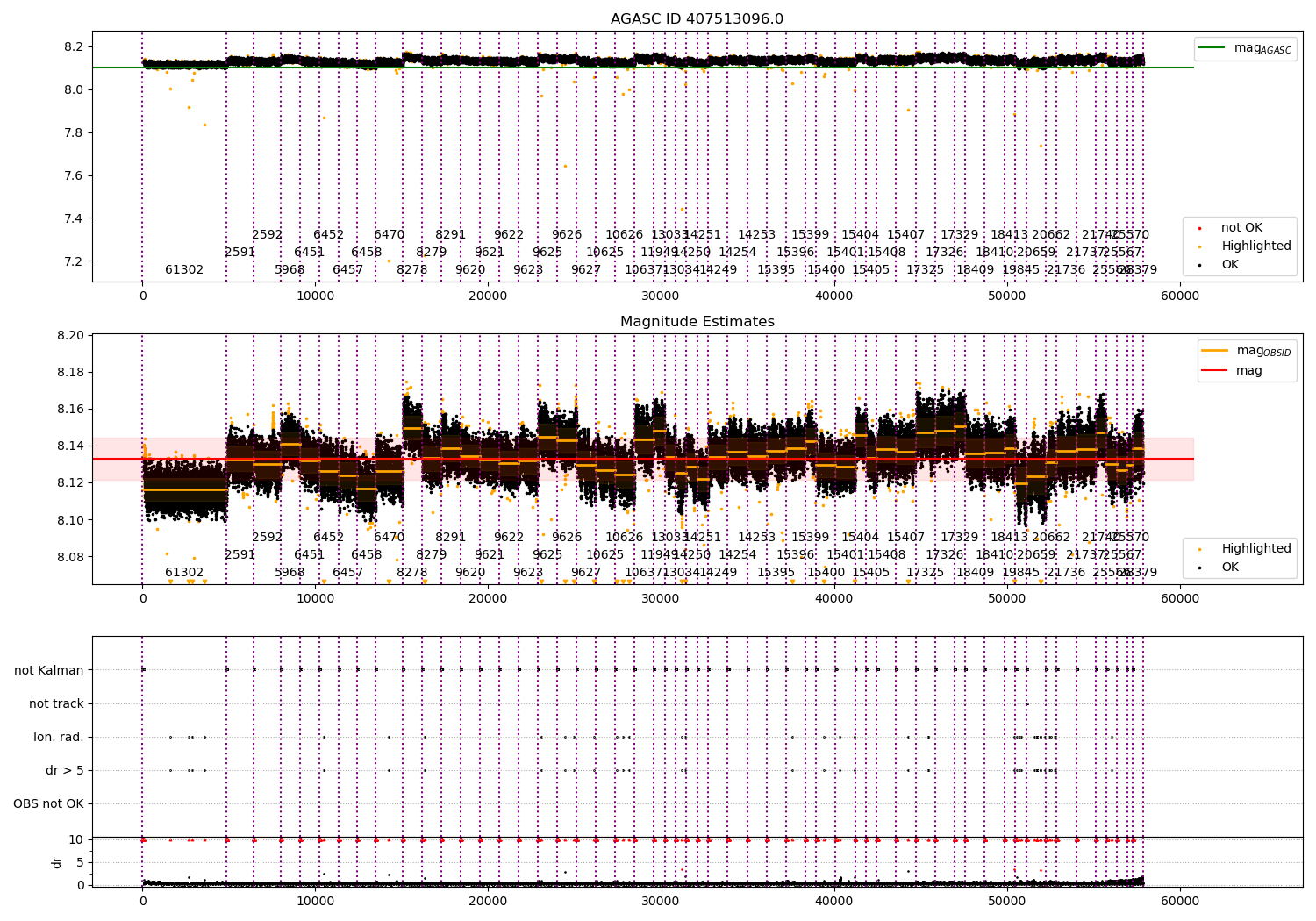Click the 'not track' y-axis label
Screen dimensions: 1316x921
point(56,704)
